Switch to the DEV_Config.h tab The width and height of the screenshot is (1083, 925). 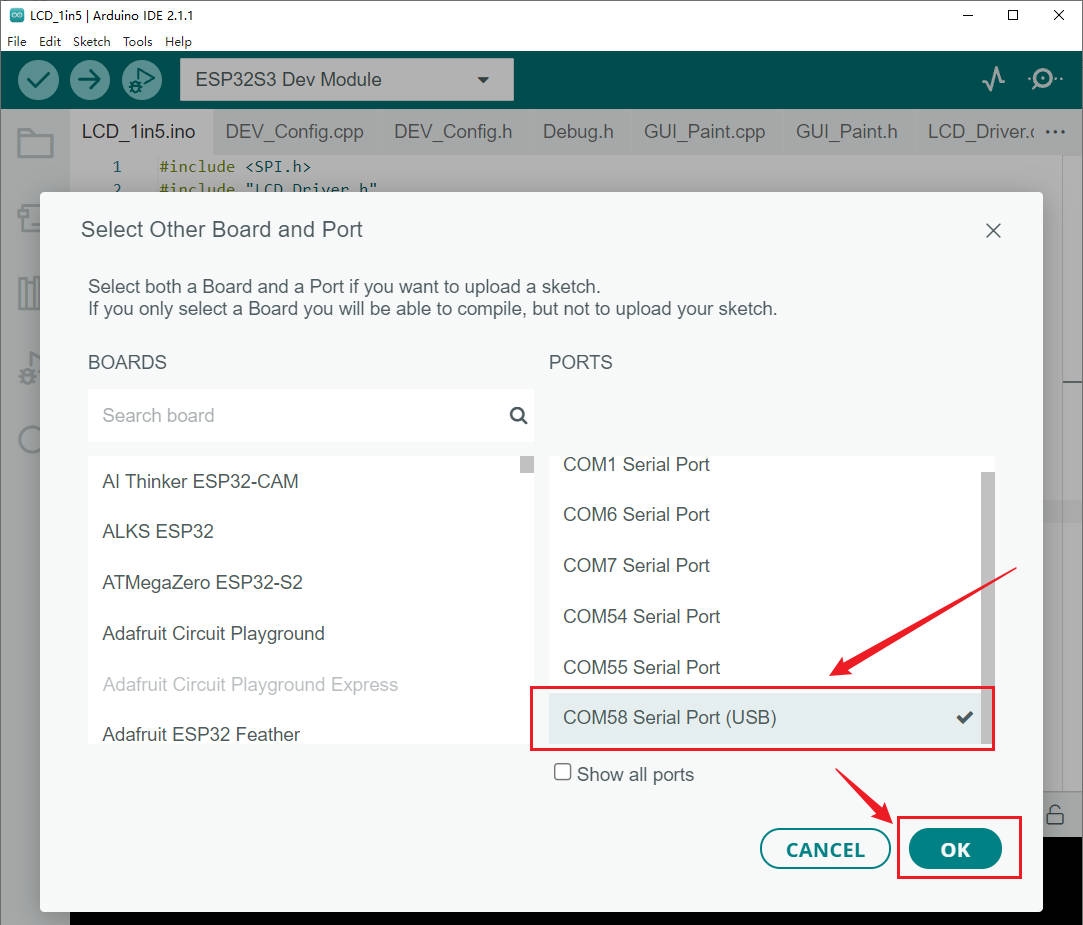[453, 131]
